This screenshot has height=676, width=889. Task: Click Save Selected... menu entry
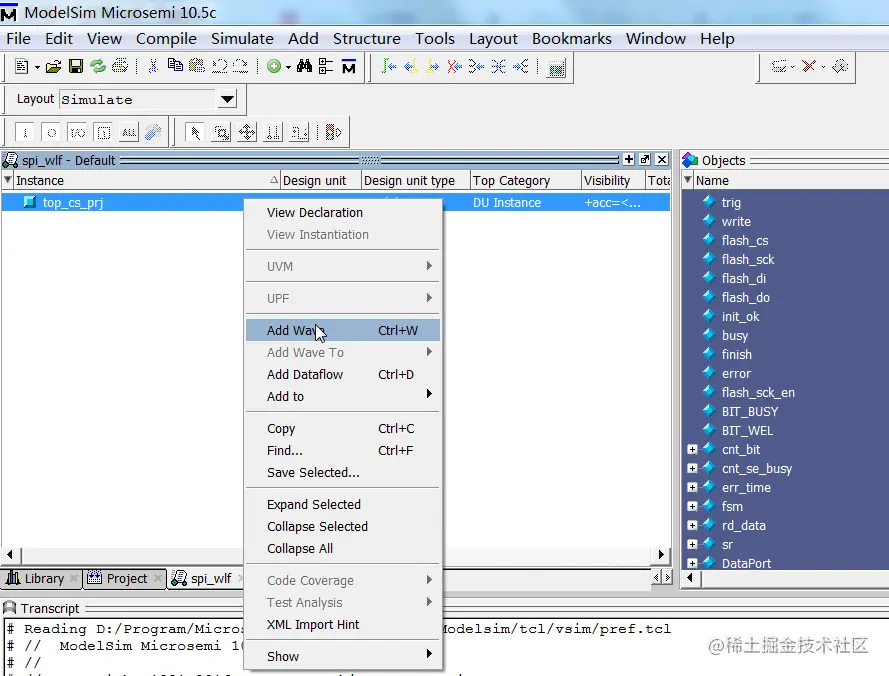(x=342, y=472)
